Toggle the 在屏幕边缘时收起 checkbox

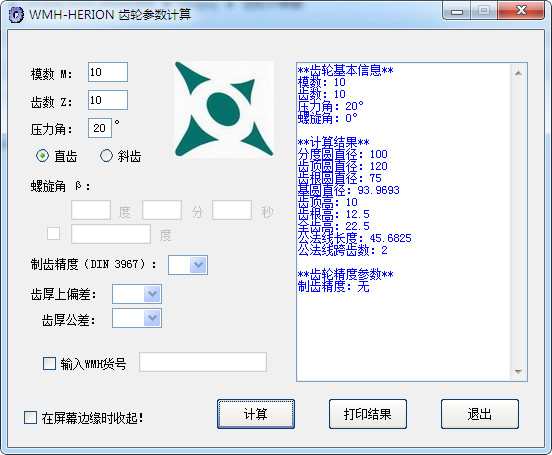pos(30,418)
